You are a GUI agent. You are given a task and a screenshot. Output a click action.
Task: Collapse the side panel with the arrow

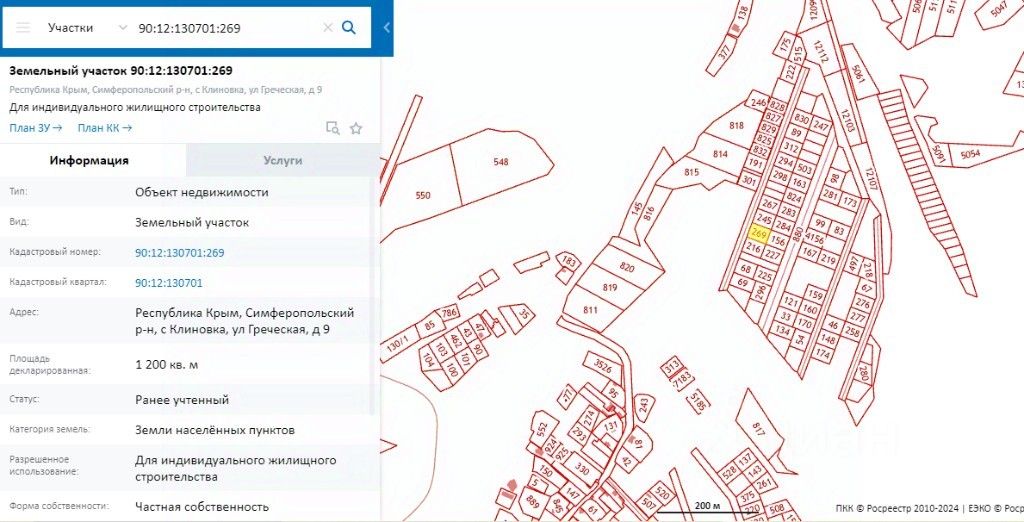[x=387, y=28]
